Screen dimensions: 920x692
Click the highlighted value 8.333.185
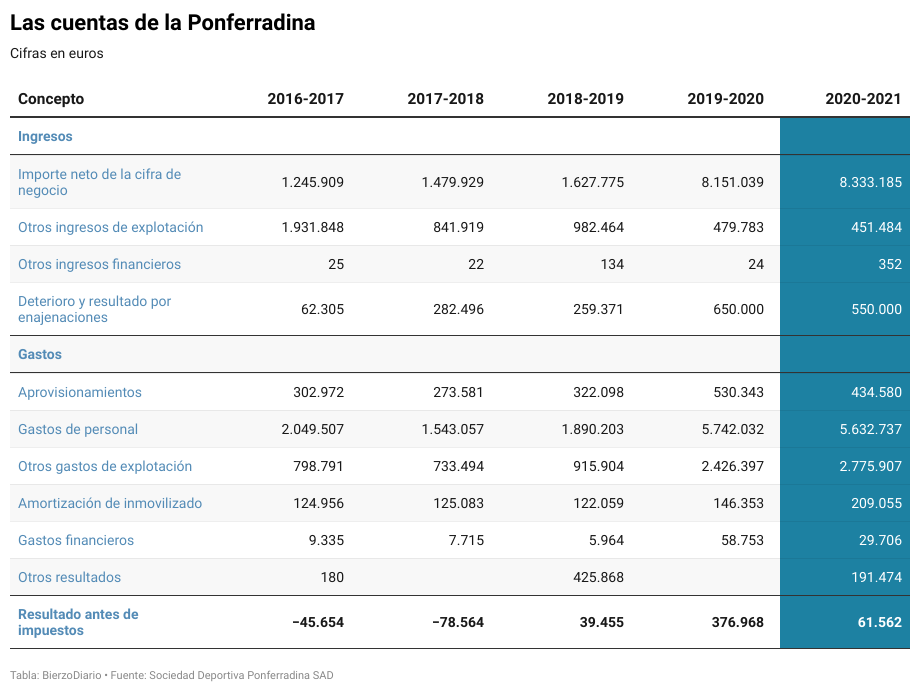(x=871, y=182)
